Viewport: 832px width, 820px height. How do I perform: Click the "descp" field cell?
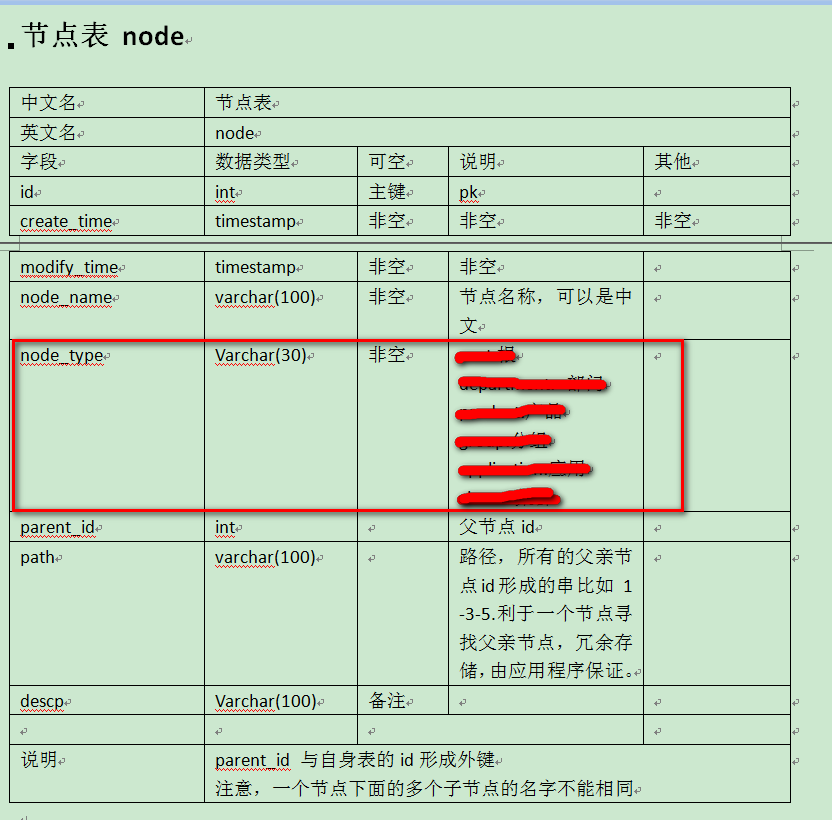point(41,701)
